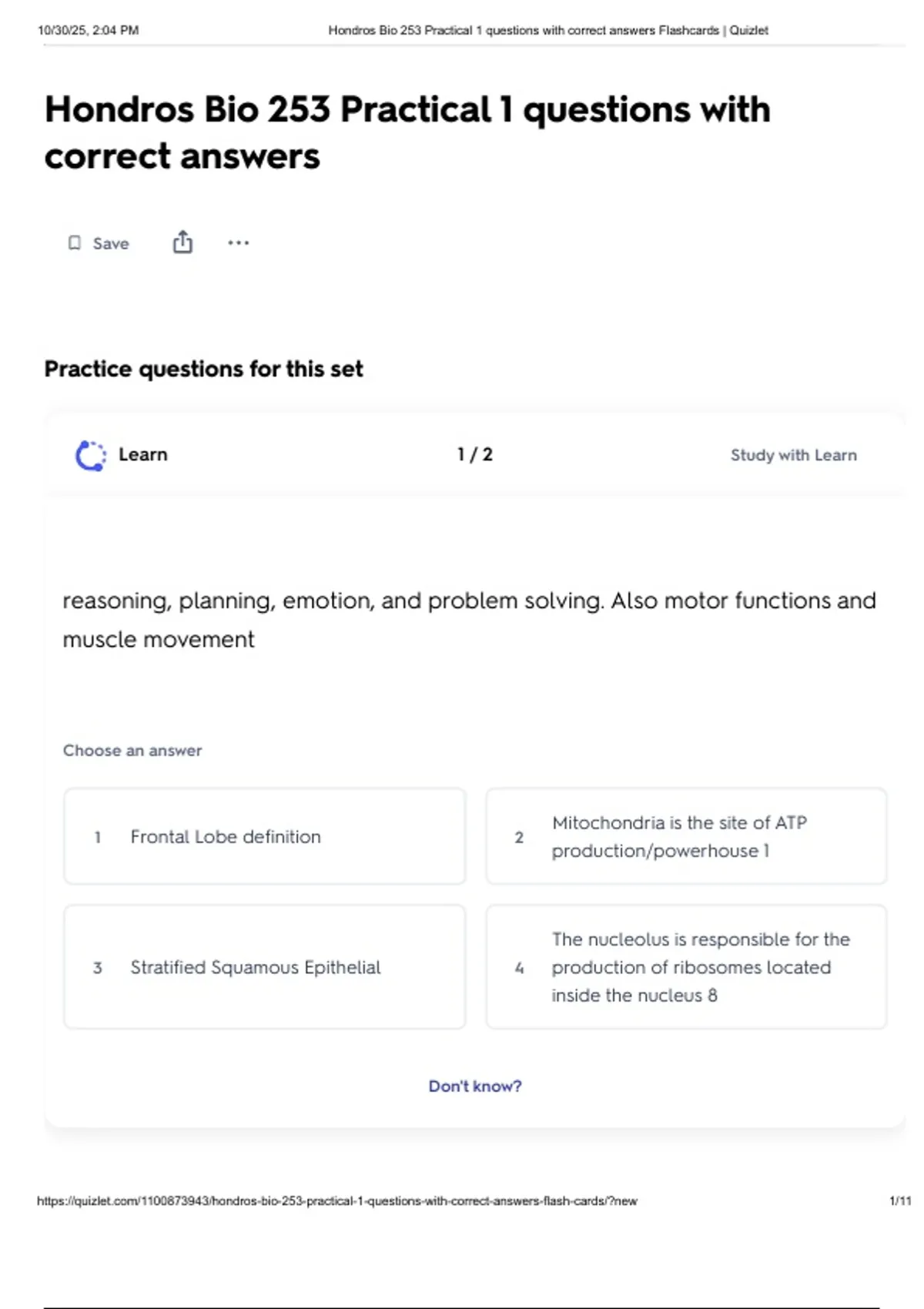The height and width of the screenshot is (1309, 924).
Task: Open the share icon menu
Action: point(182,243)
